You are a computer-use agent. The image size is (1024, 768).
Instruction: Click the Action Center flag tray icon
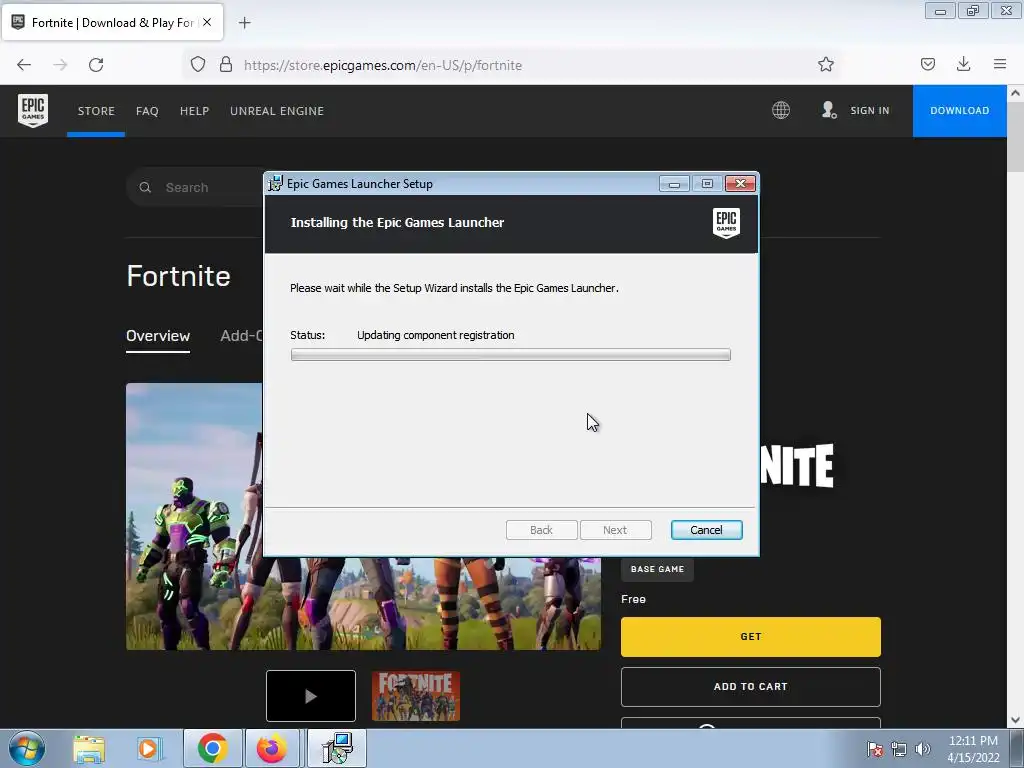pos(875,749)
